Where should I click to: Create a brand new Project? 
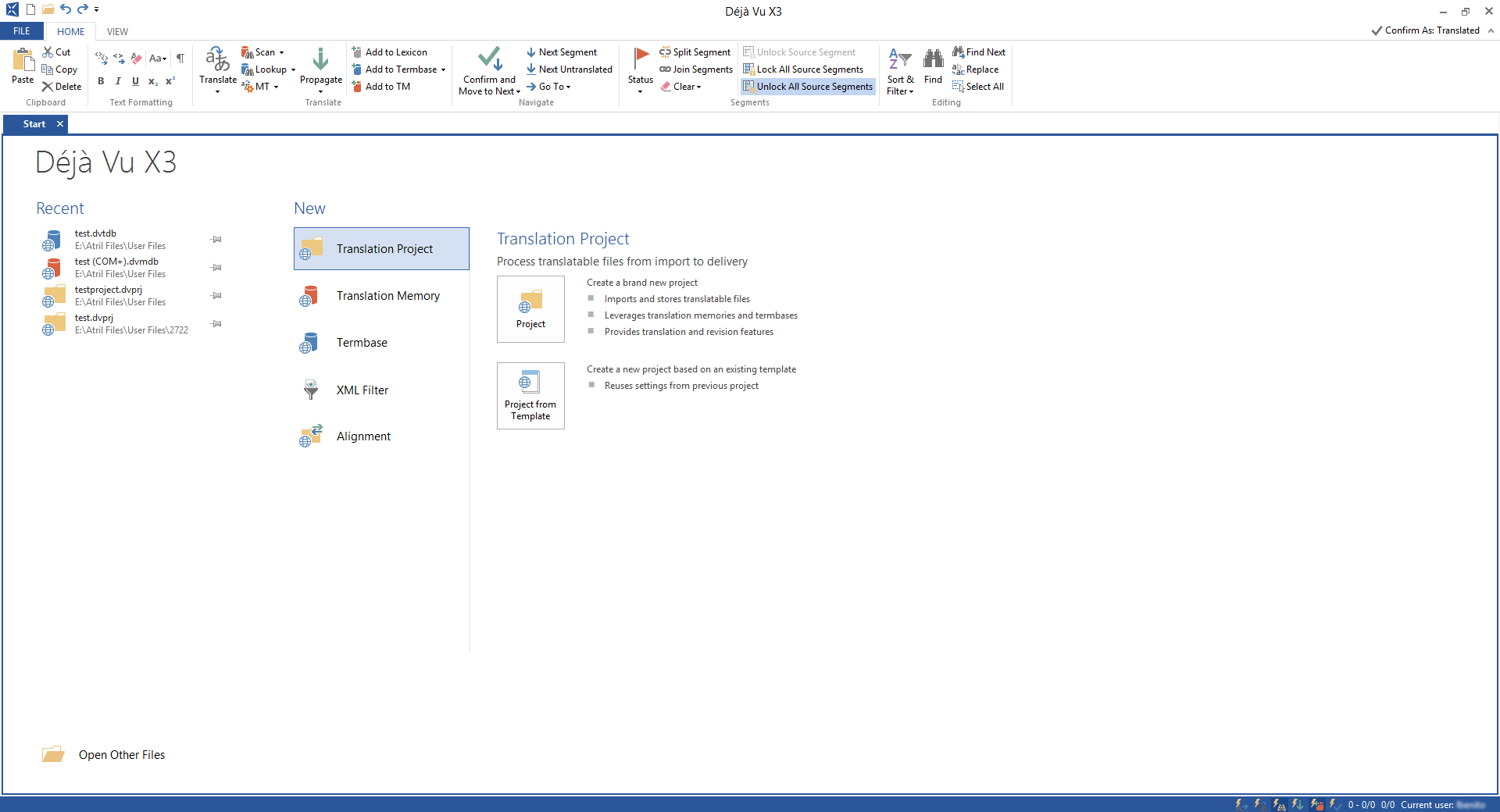coord(530,309)
